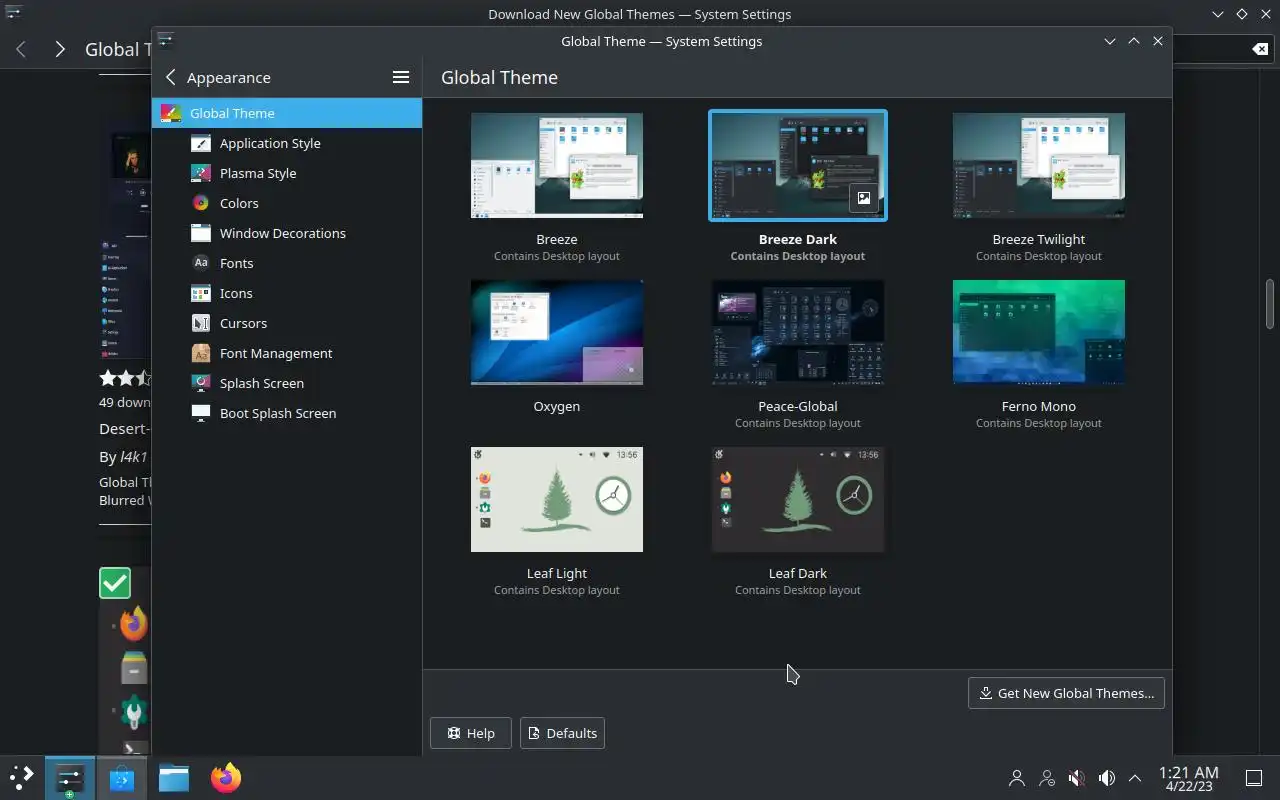Select the Leaf Dark theme thumbnail
This screenshot has width=1280, height=800.
coord(798,499)
